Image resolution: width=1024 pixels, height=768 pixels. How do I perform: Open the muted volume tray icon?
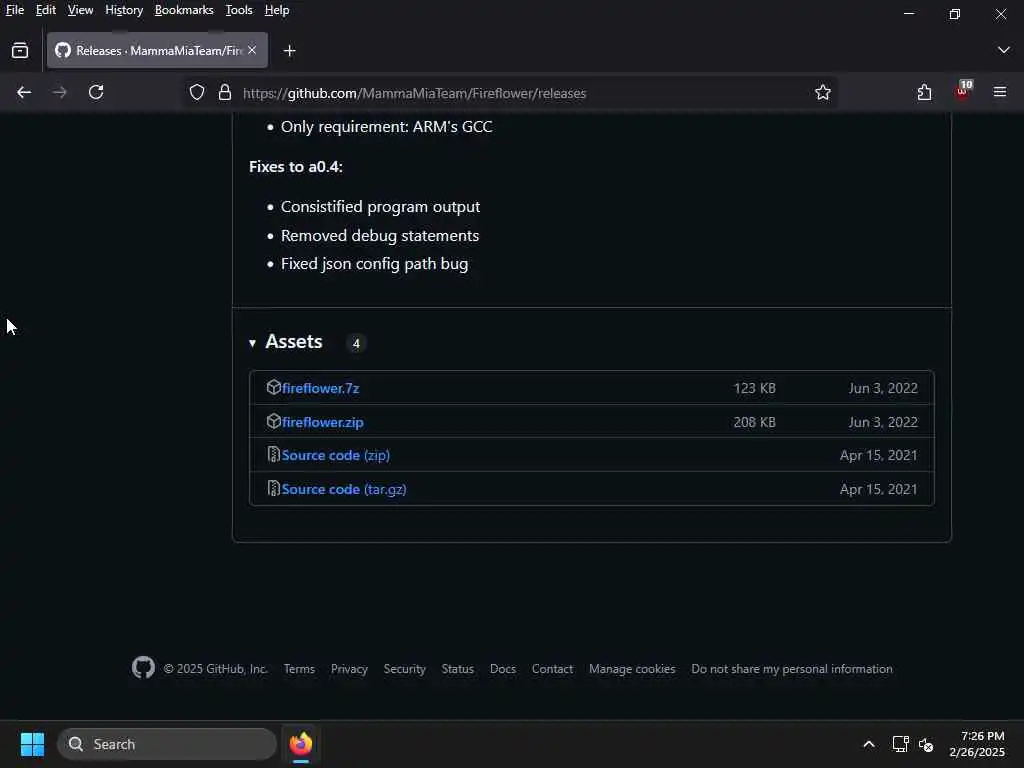[x=926, y=744]
